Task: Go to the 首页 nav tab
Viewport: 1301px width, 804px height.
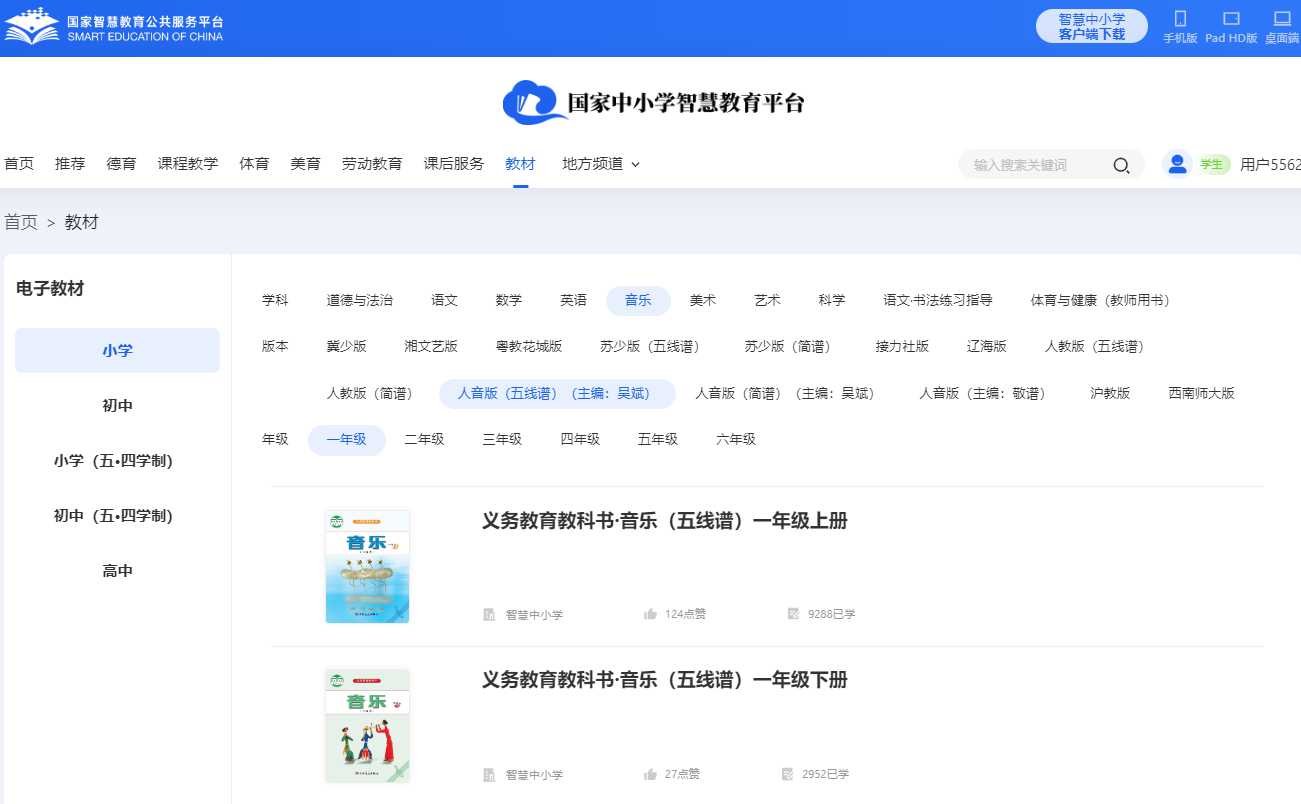Action: coord(19,164)
